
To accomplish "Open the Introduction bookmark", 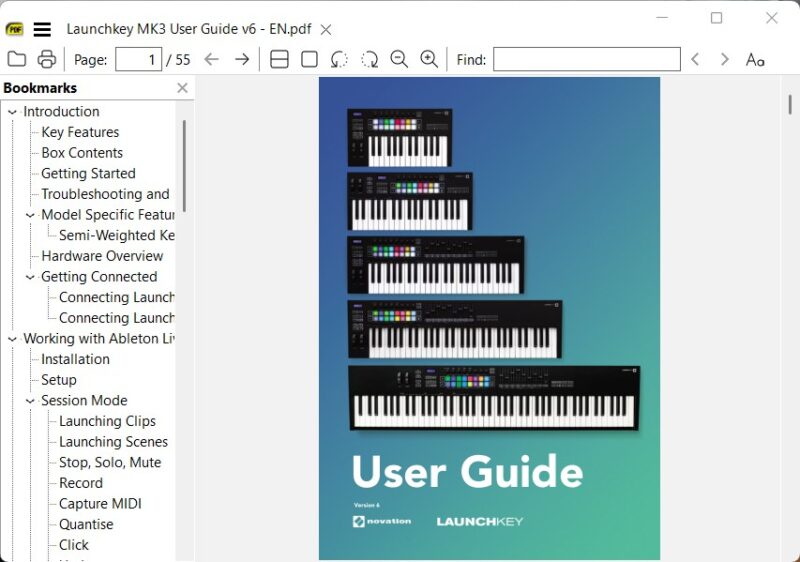I will point(61,112).
